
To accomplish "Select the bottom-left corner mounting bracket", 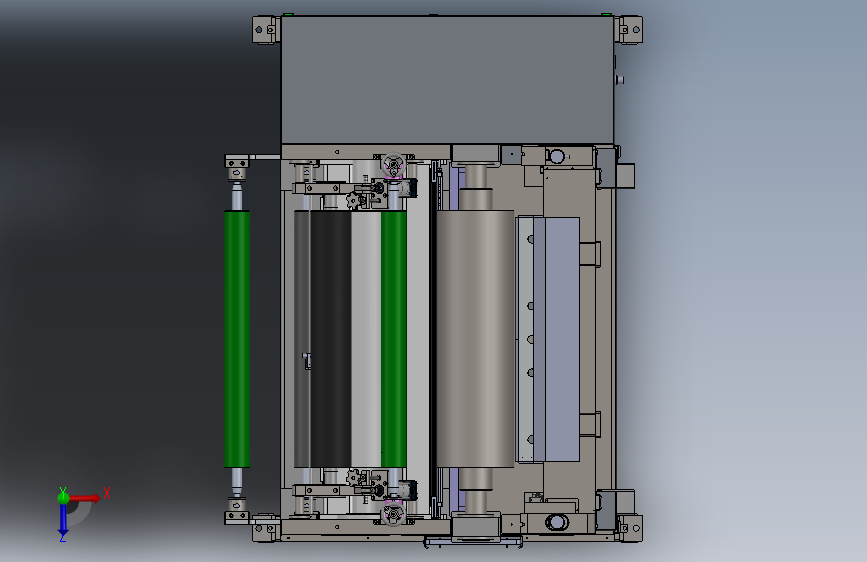I will [266, 528].
